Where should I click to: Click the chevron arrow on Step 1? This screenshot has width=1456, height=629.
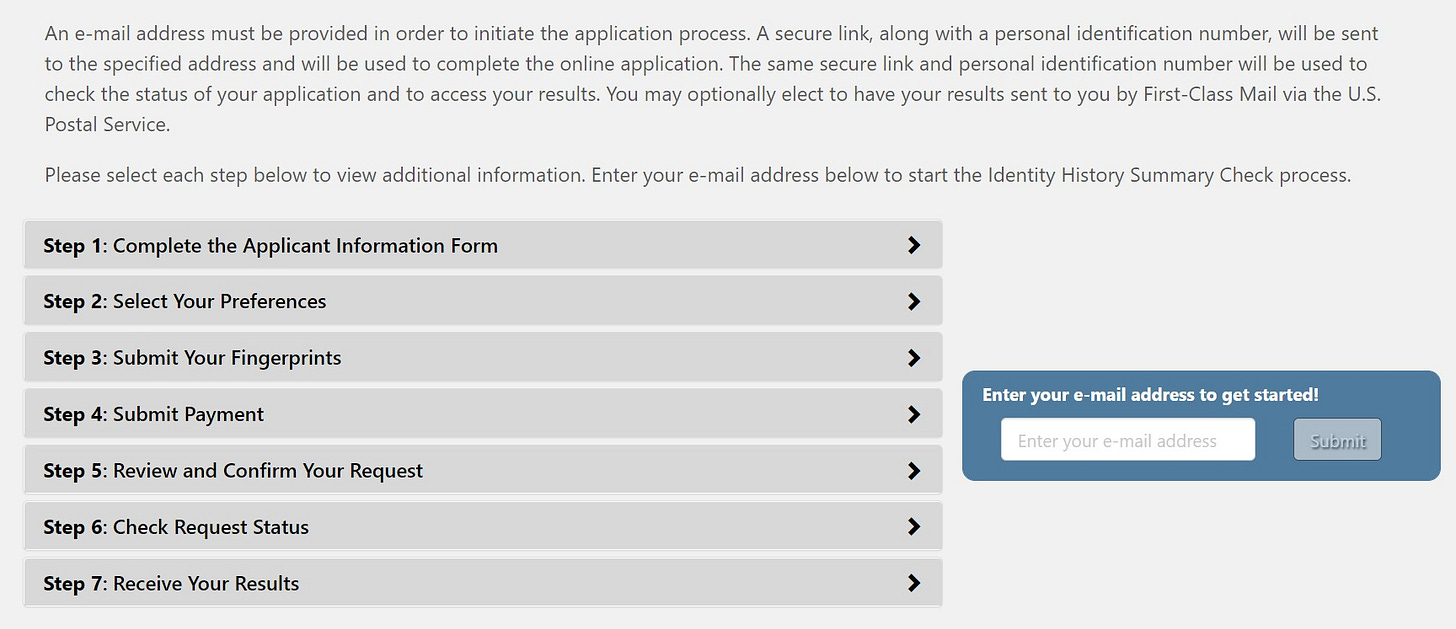pos(913,244)
